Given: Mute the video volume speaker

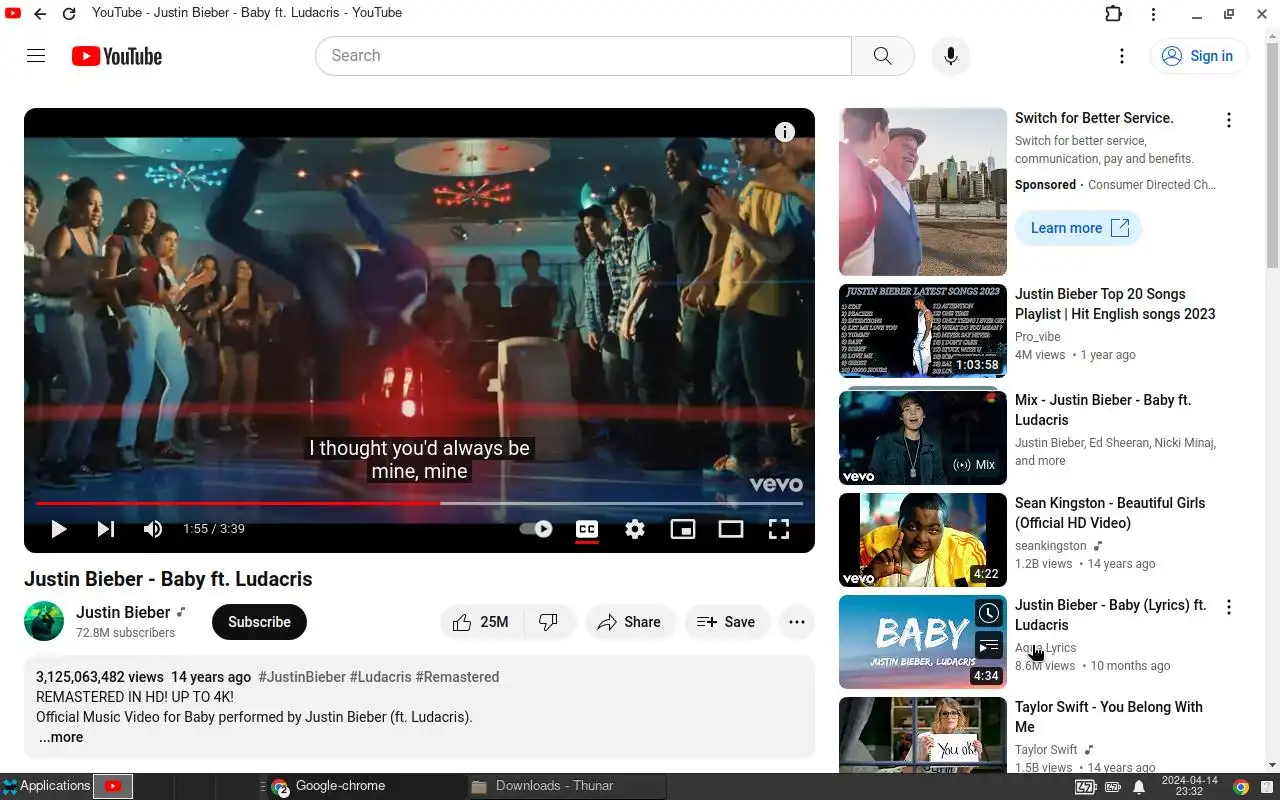Looking at the screenshot, I should [x=153, y=529].
